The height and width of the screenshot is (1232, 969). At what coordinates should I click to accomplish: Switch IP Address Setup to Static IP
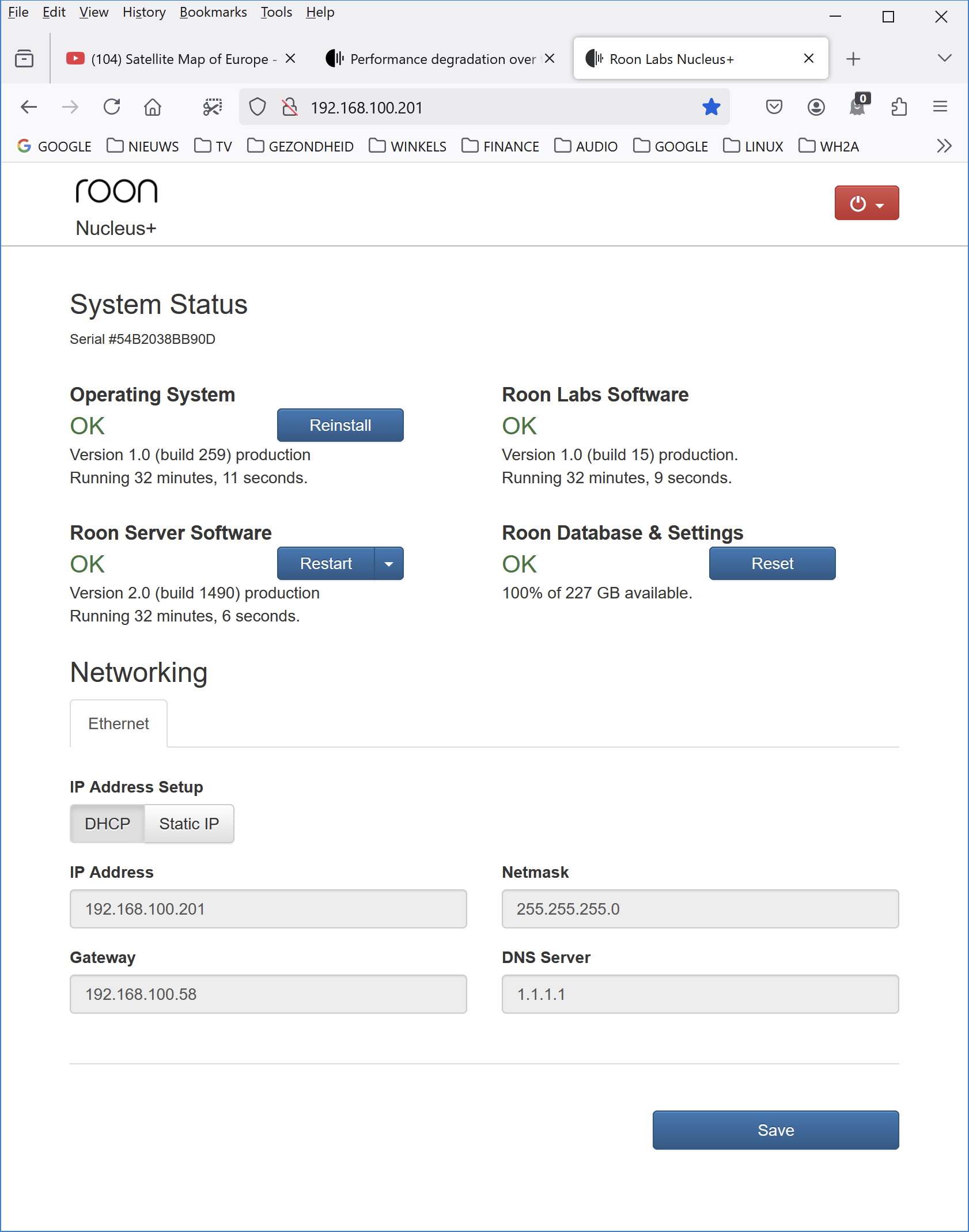[189, 824]
